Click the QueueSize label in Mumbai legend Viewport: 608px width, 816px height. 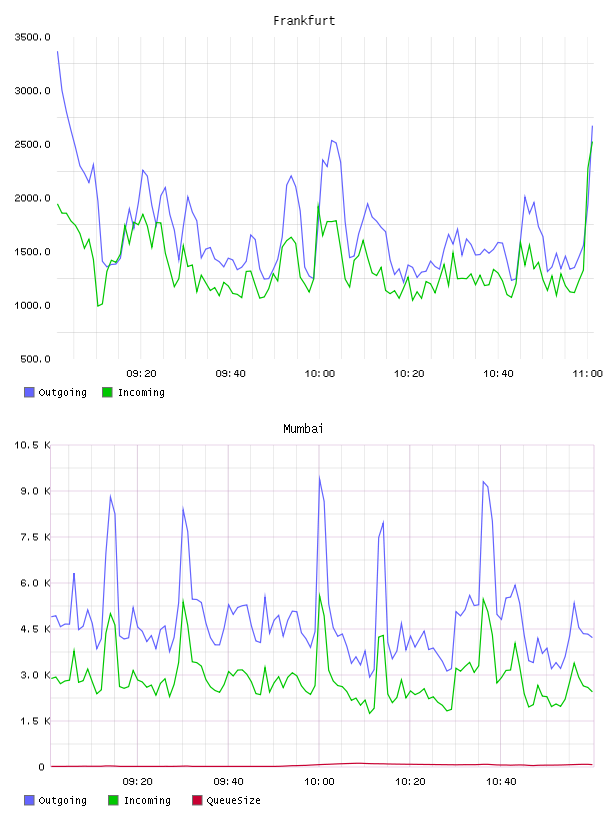click(233, 800)
